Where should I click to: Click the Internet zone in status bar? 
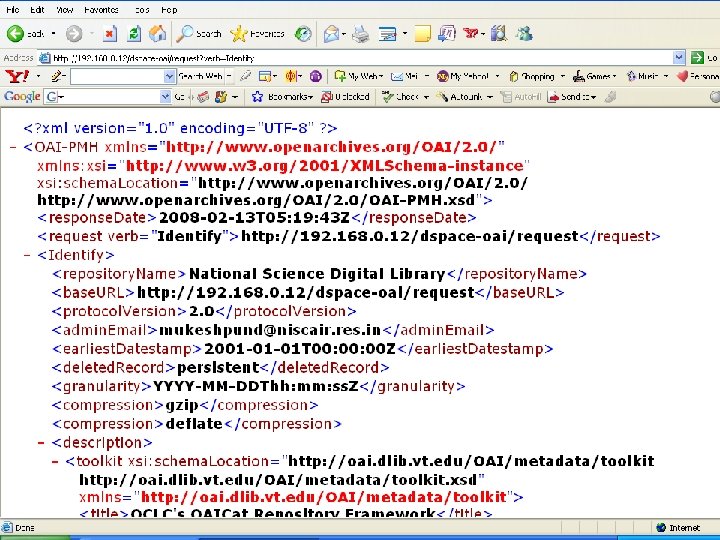pos(678,528)
